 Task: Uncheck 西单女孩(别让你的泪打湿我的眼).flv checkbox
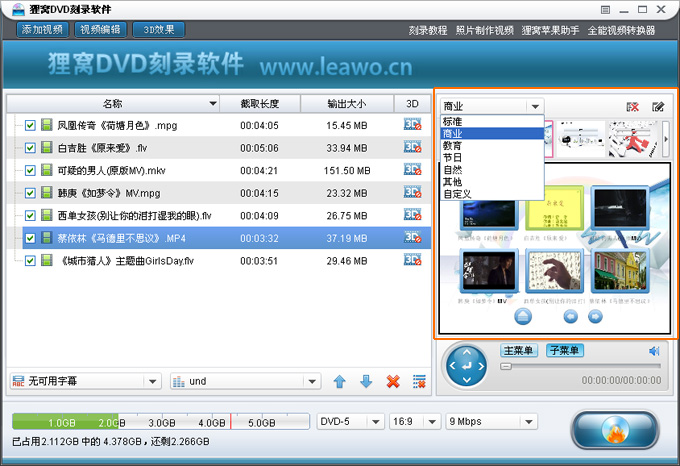[30, 215]
